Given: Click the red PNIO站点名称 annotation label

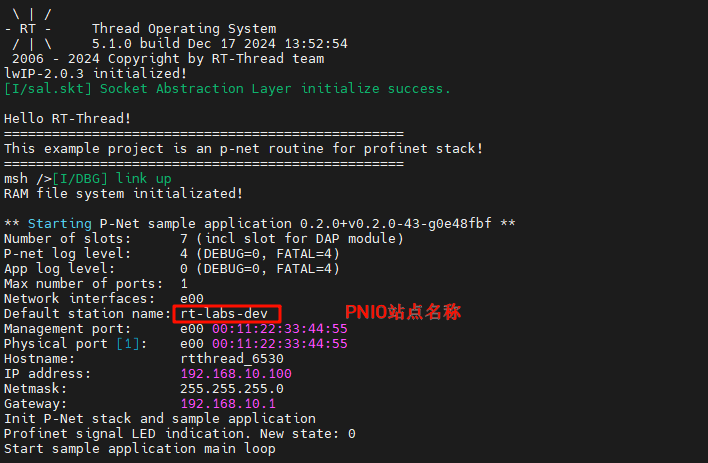Looking at the screenshot, I should (x=403, y=312).
